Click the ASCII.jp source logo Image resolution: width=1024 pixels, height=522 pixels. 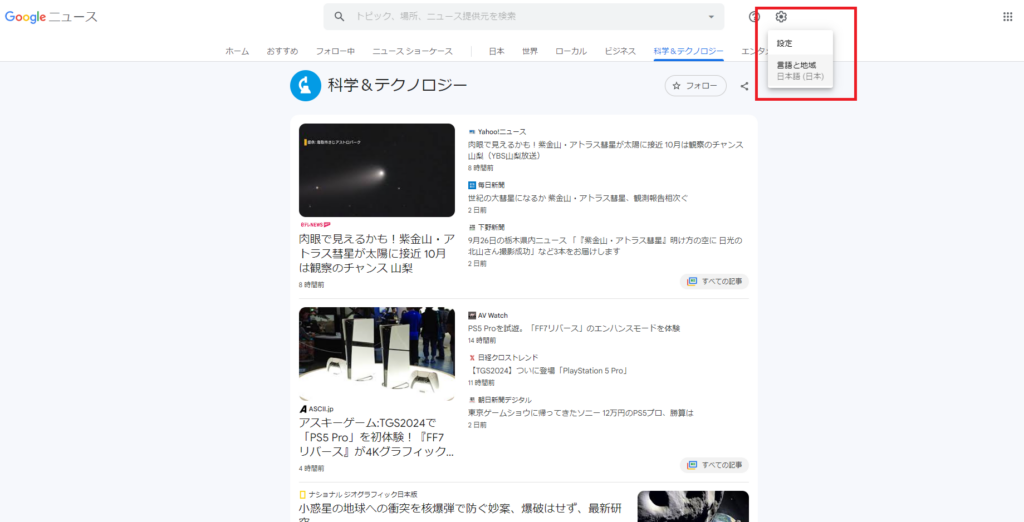click(317, 408)
